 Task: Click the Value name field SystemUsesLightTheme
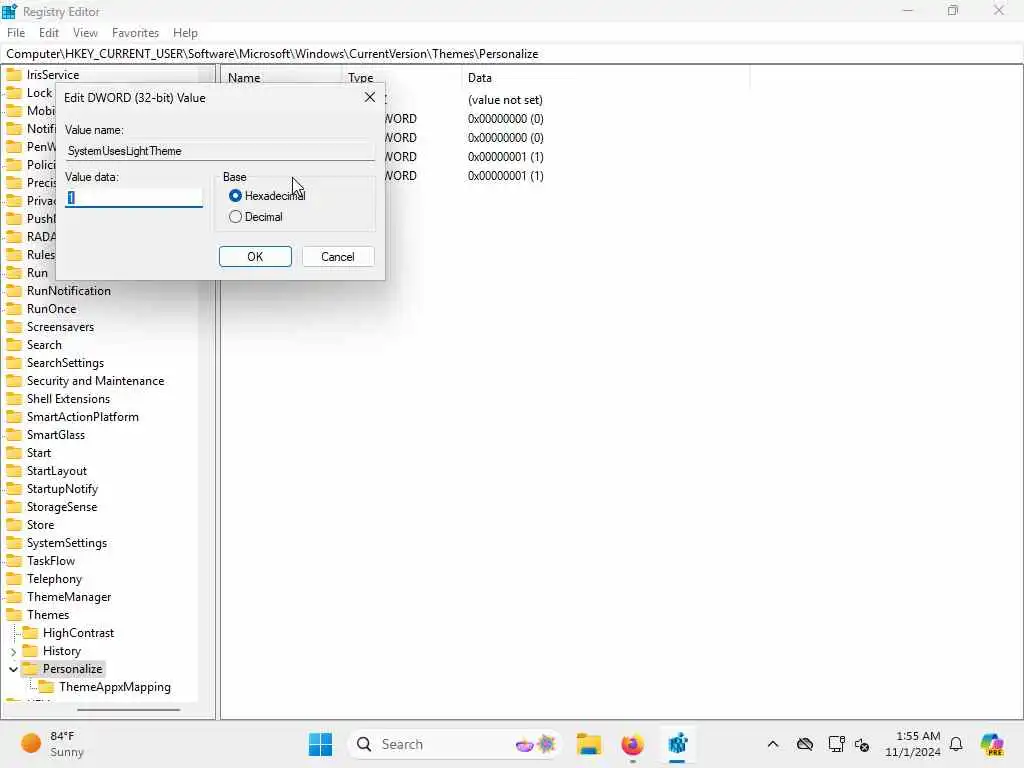point(220,151)
